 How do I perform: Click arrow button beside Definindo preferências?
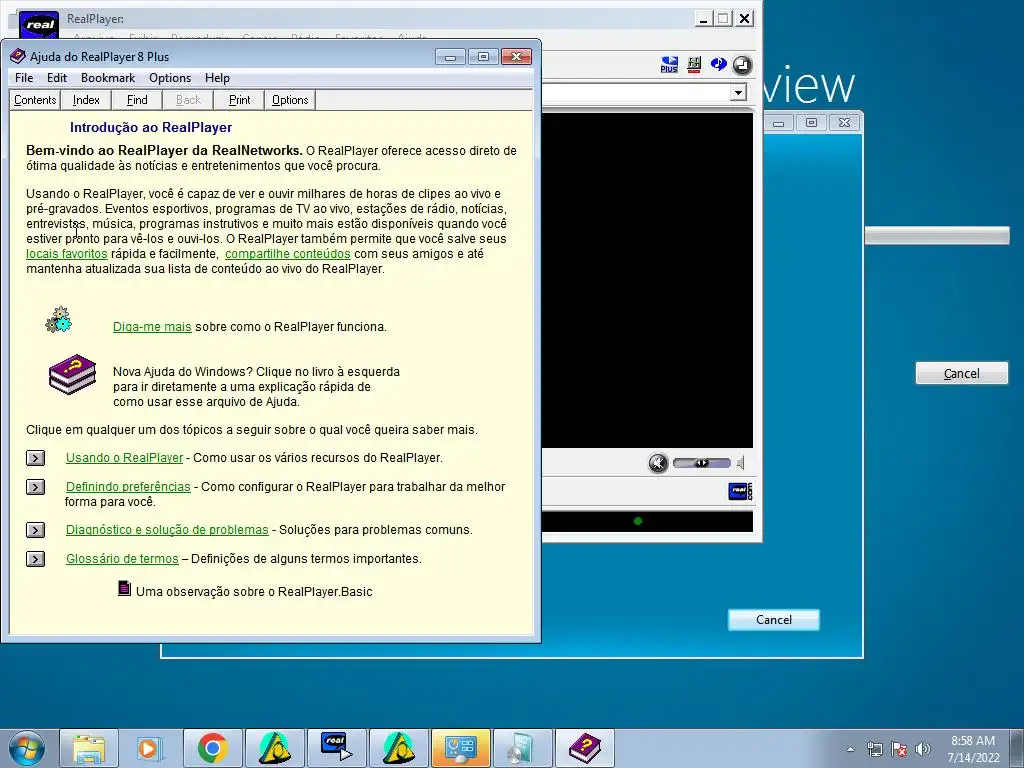coord(35,487)
